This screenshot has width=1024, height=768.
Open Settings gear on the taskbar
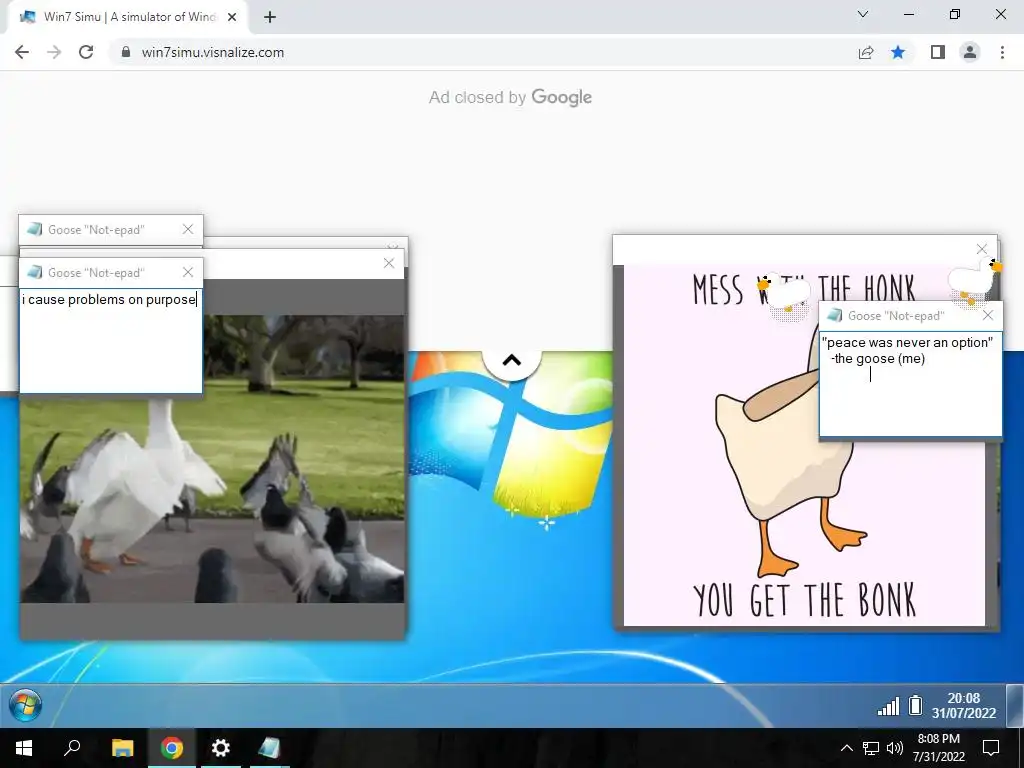[221, 748]
